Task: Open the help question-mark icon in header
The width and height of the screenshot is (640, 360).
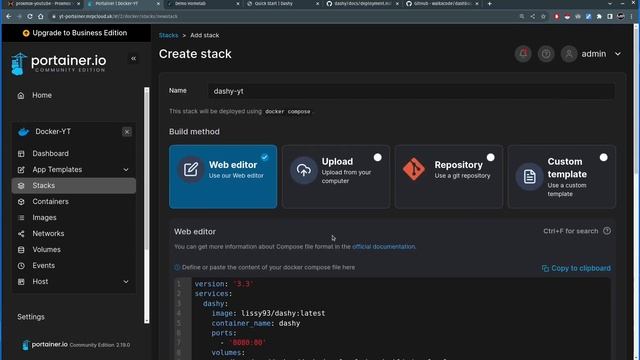Action: [546, 54]
